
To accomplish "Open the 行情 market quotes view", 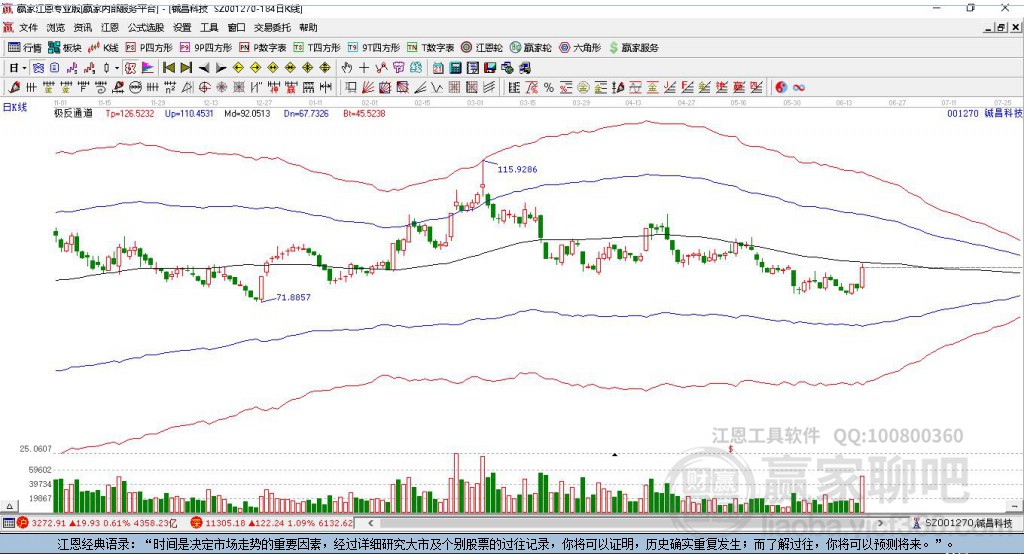I will click(x=24, y=48).
